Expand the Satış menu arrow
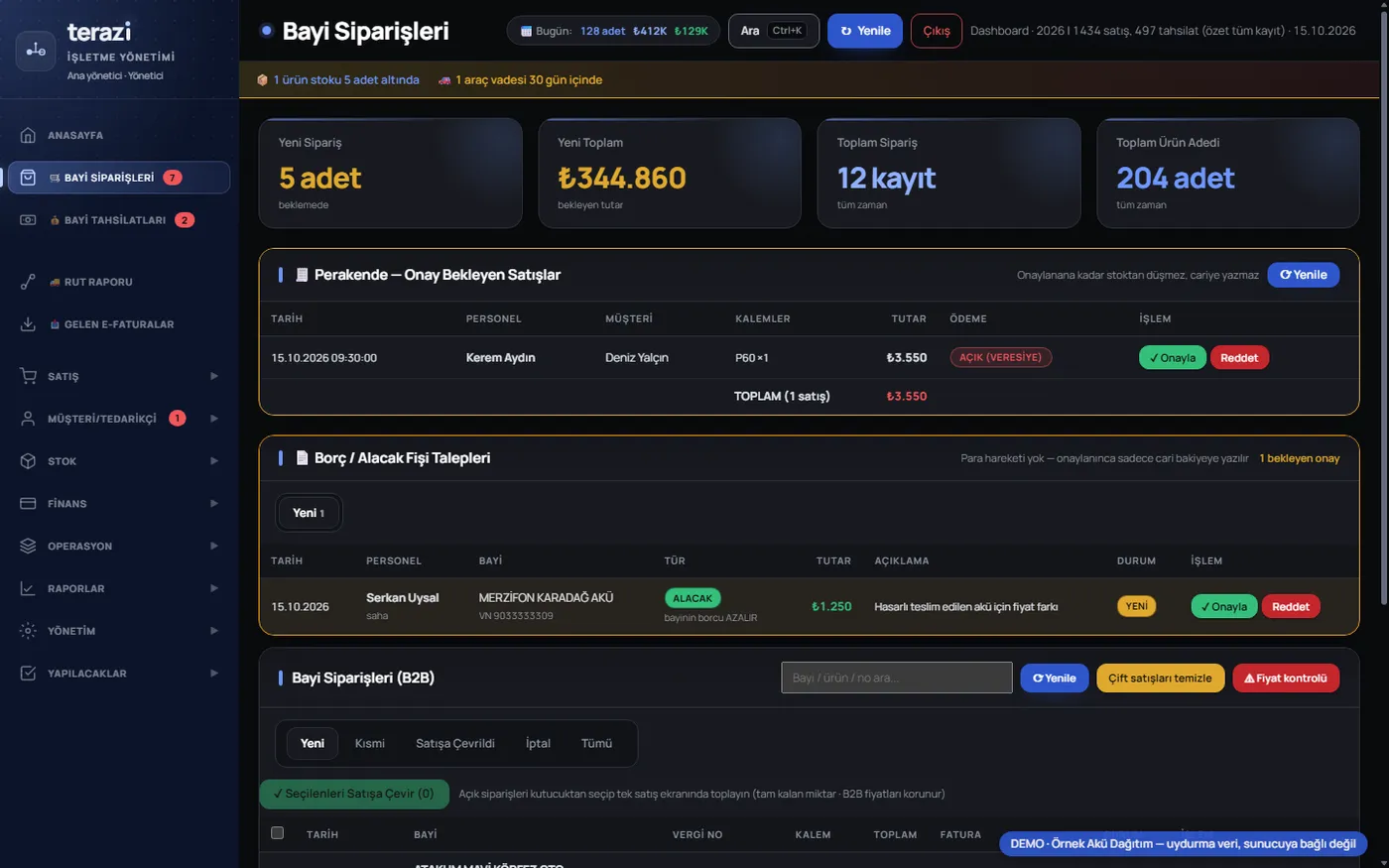 click(213, 376)
